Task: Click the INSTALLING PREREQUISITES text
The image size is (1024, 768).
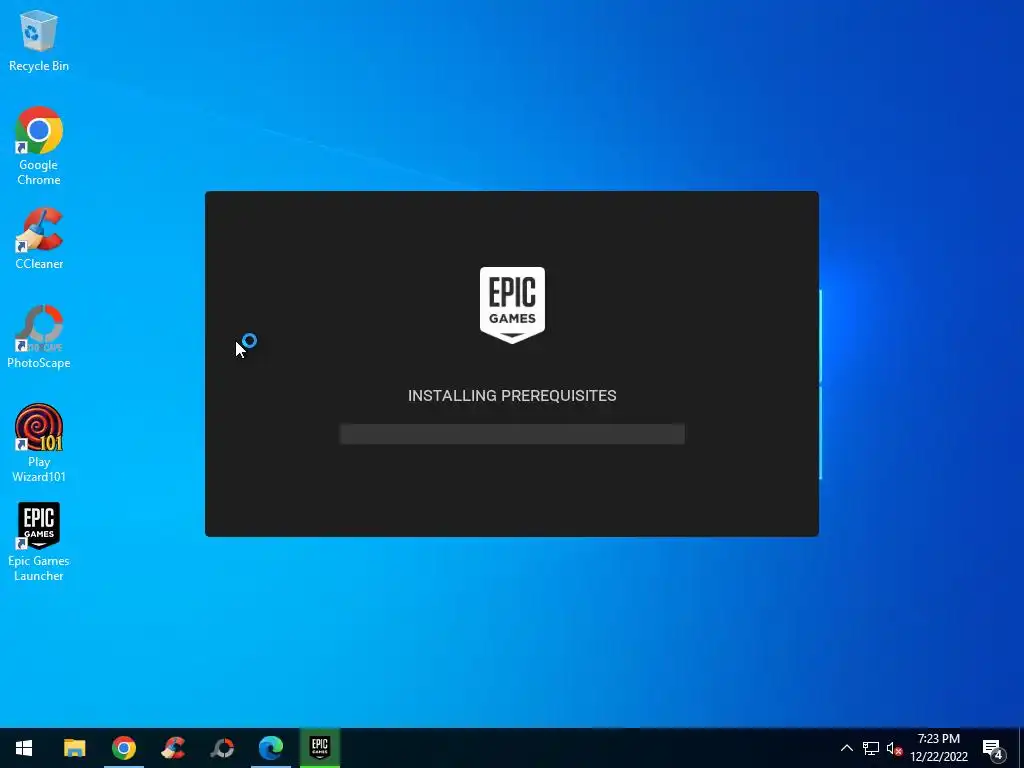Action: point(512,396)
